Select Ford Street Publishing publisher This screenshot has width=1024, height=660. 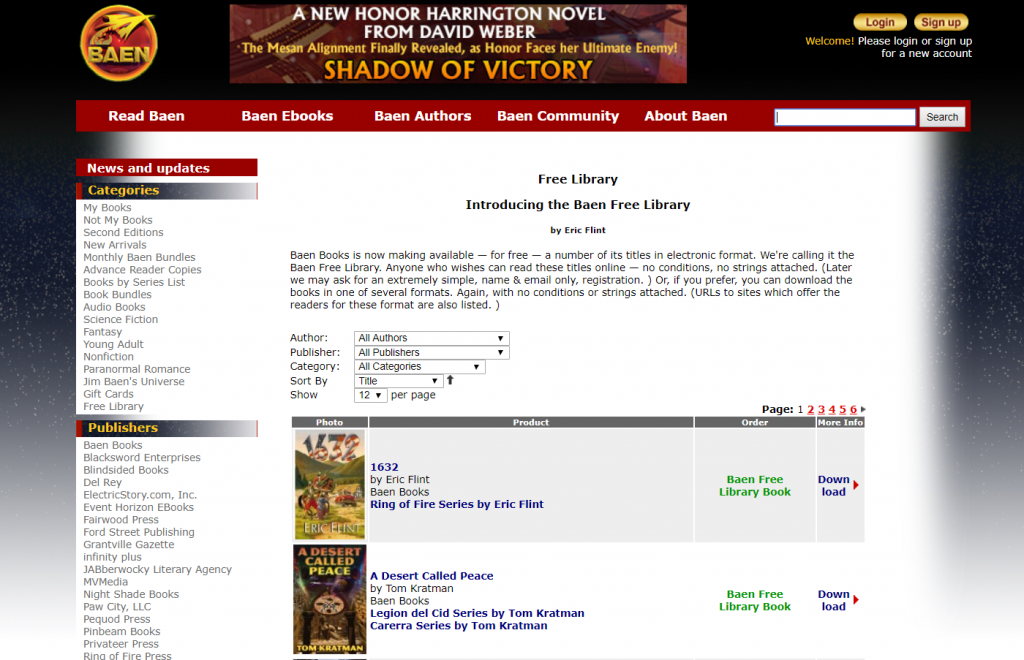point(138,532)
